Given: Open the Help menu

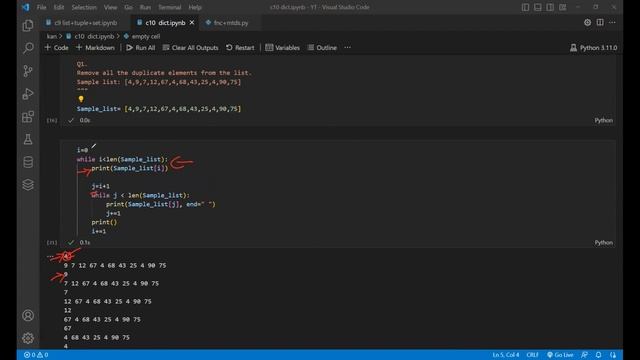Looking at the screenshot, I should click(x=195, y=7).
